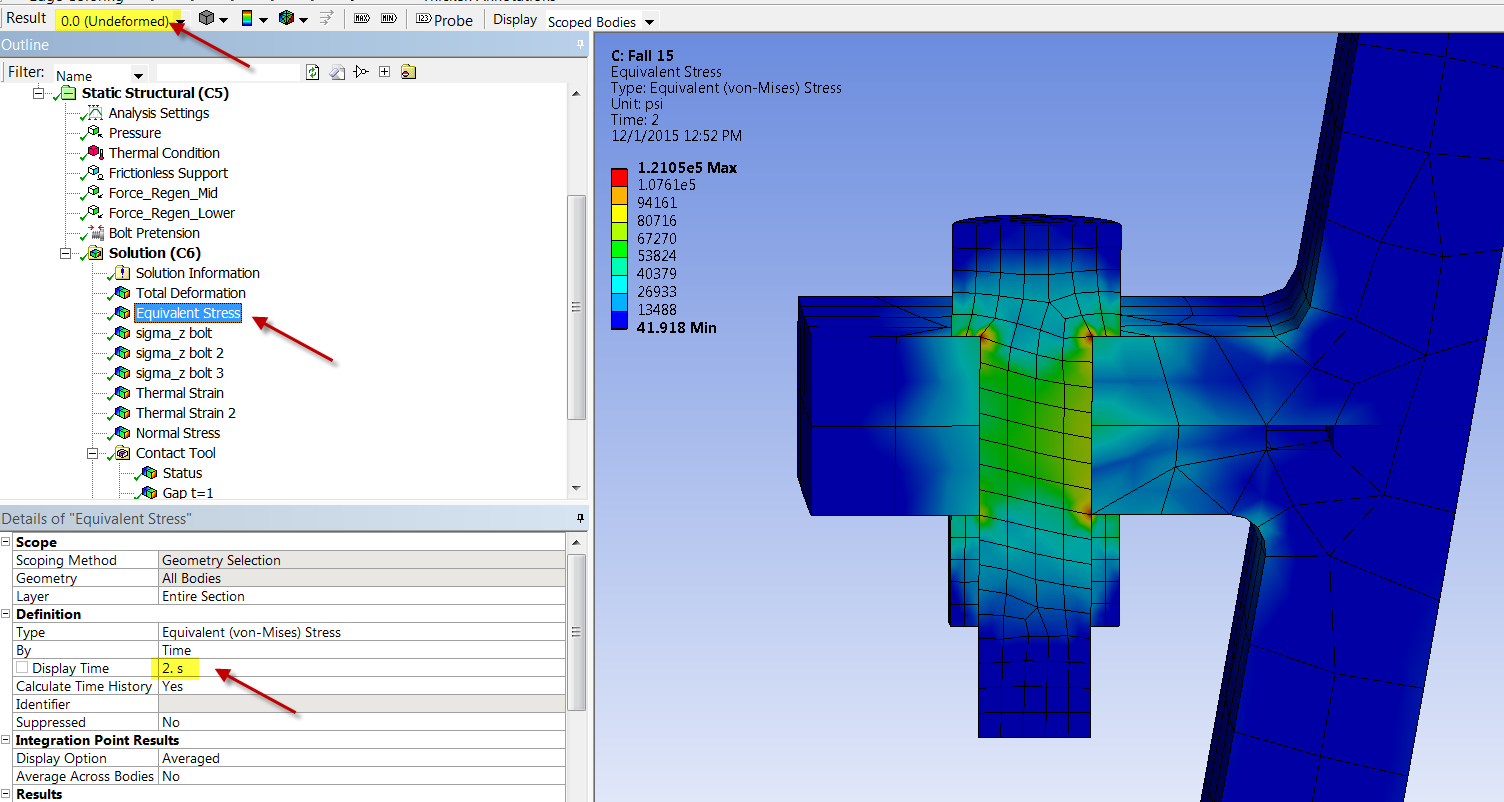This screenshot has width=1504, height=802.
Task: Collapse the Static Structural (C5) node
Action: pos(40,93)
